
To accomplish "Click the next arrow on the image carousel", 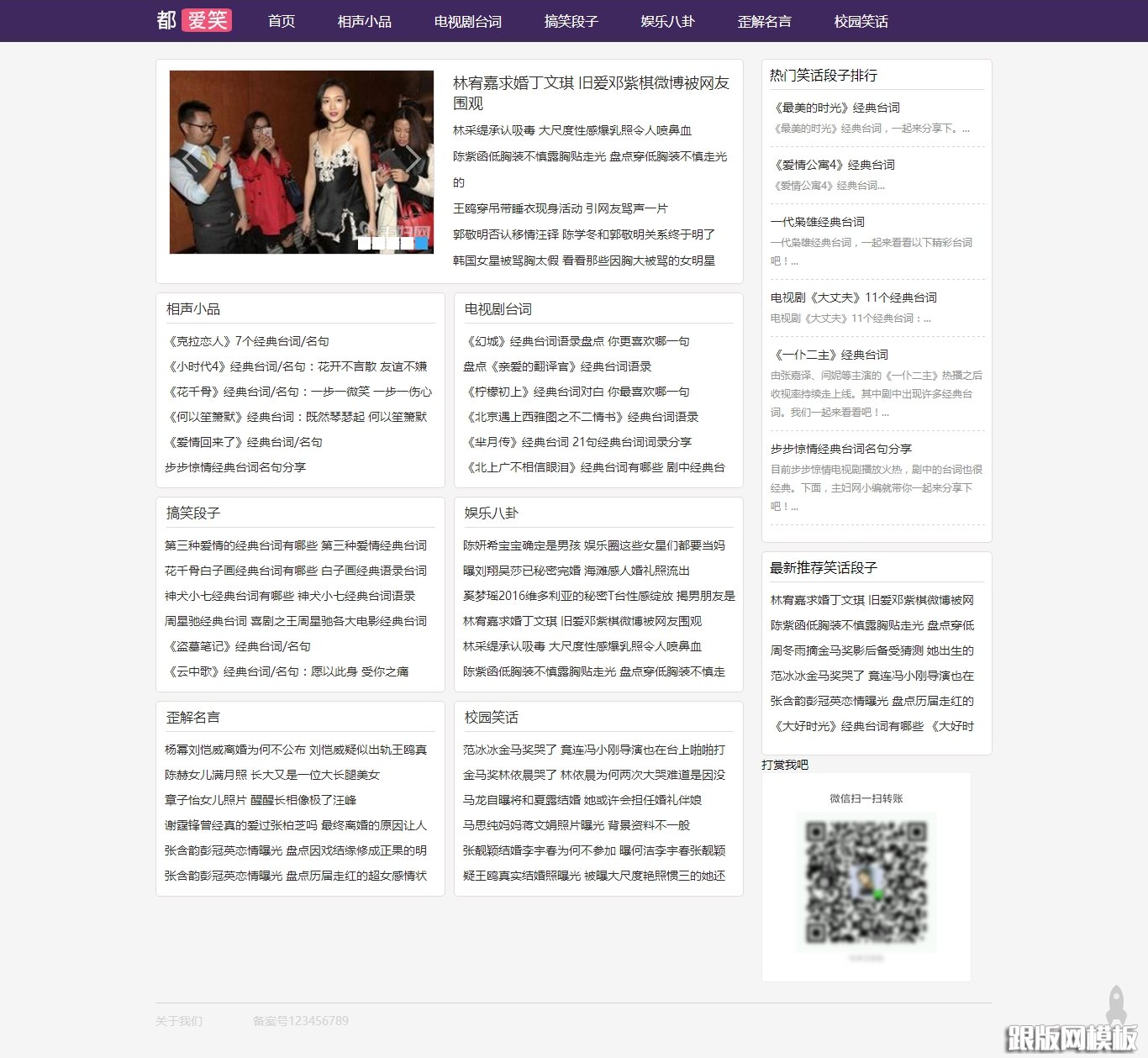I will click(415, 158).
